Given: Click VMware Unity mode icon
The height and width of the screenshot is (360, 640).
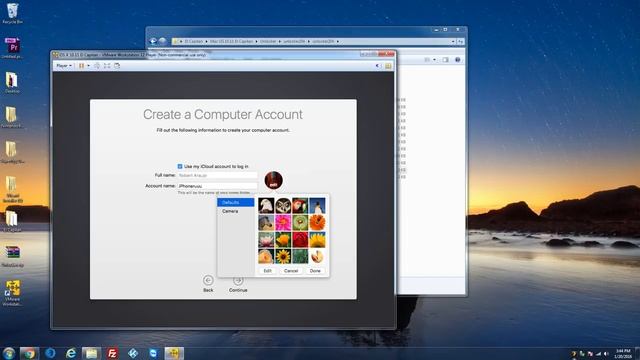Looking at the screenshot, I should (117, 66).
